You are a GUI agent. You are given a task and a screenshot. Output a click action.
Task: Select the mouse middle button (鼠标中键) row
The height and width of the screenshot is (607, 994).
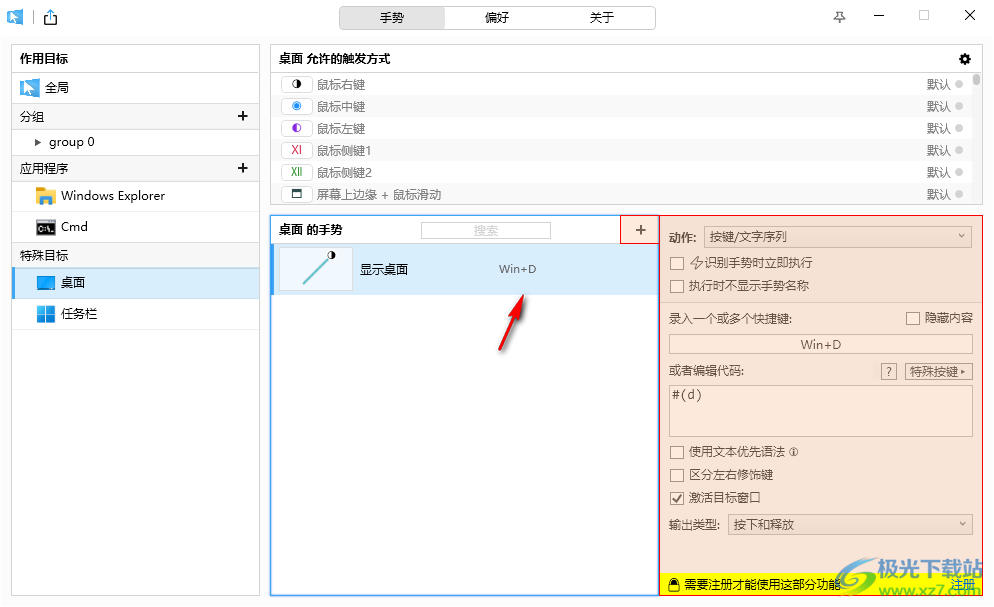tap(621, 106)
